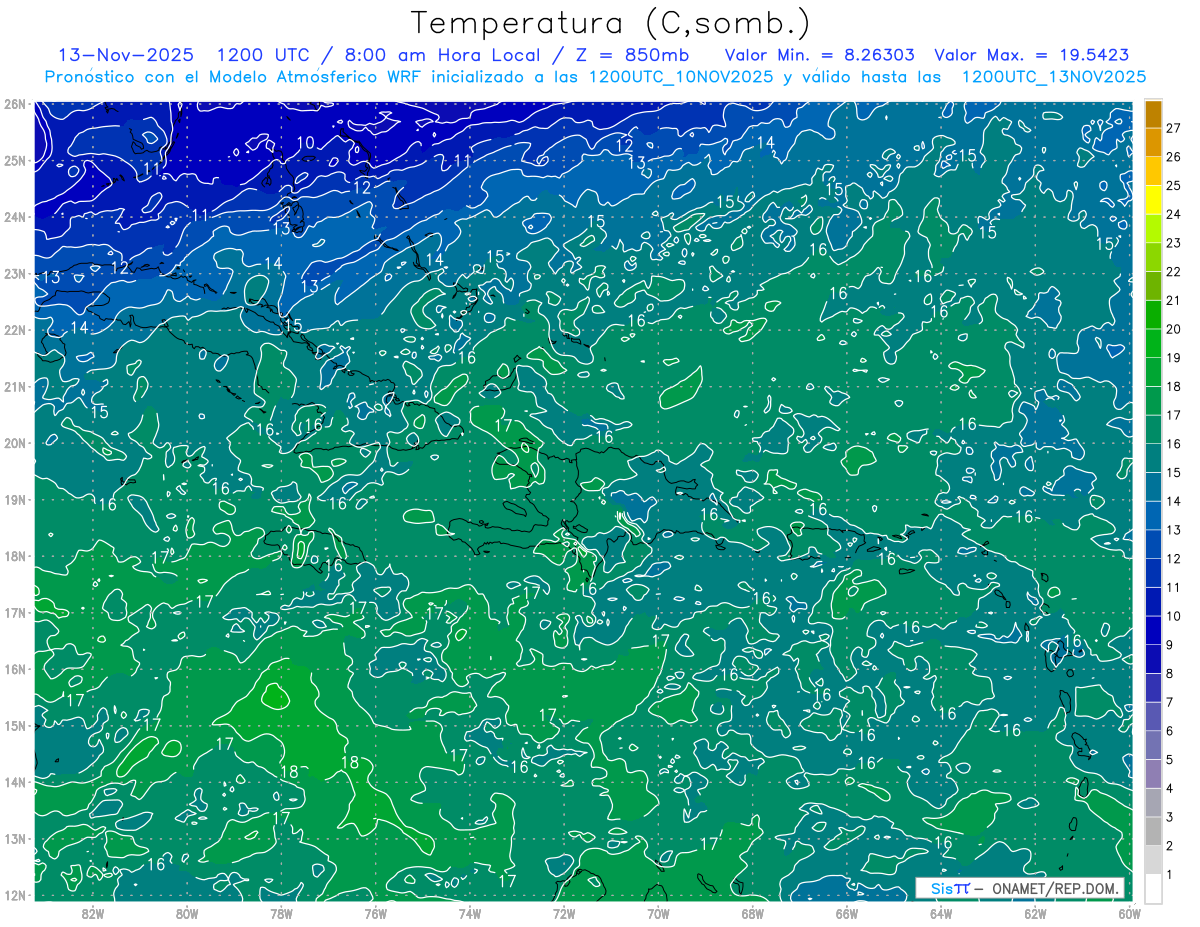Click the initialization time '1200UTC_10NOV2025'
The height and width of the screenshot is (927, 1200).
[681, 77]
